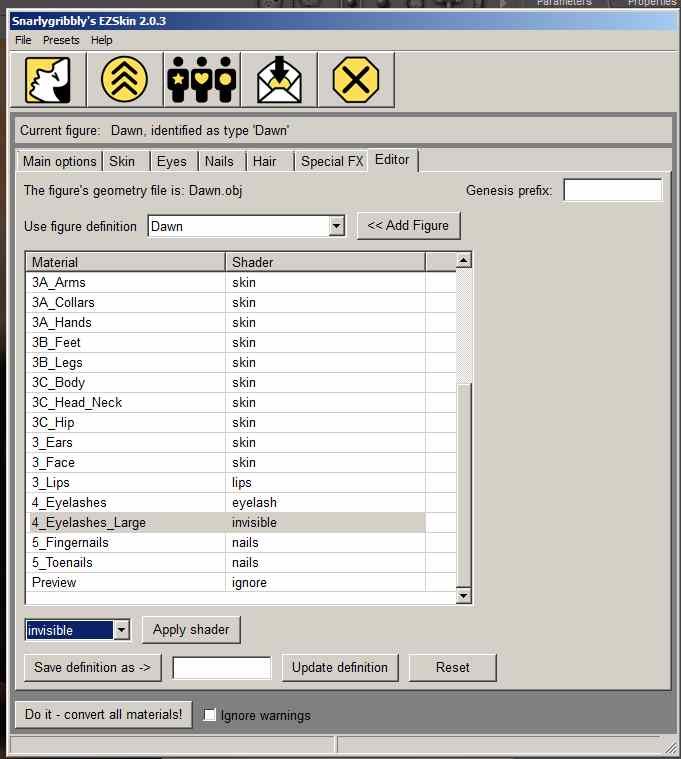The width and height of the screenshot is (681, 759).
Task: Click the yellow octagon X close icon
Action: click(356, 80)
